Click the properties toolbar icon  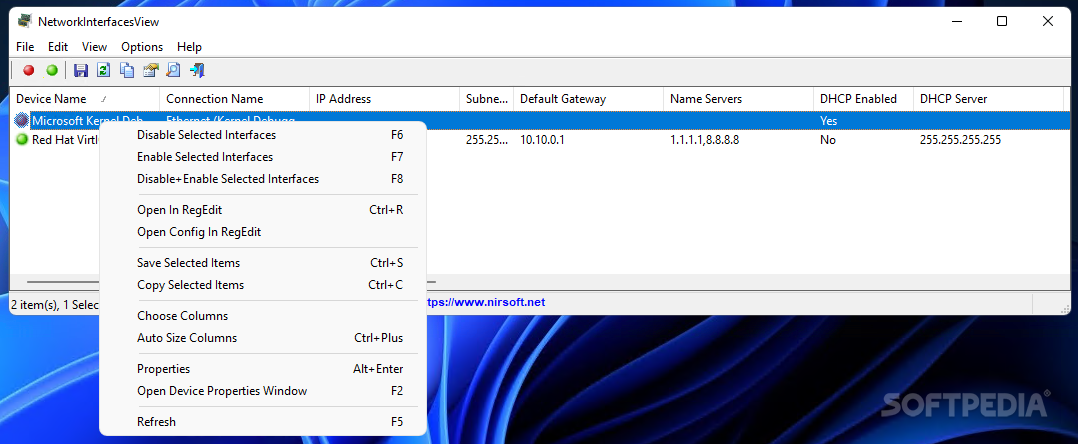point(151,70)
